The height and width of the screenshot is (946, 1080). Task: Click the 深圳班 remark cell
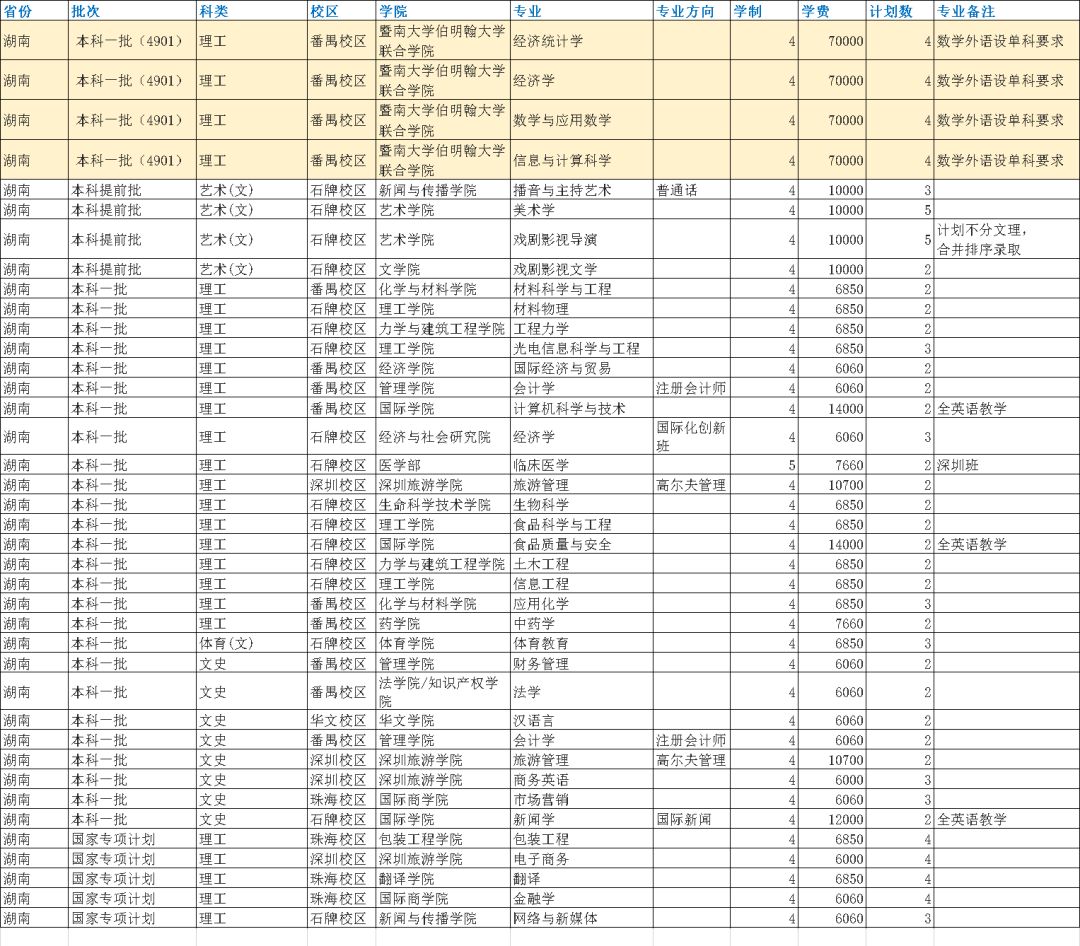(x=1006, y=465)
